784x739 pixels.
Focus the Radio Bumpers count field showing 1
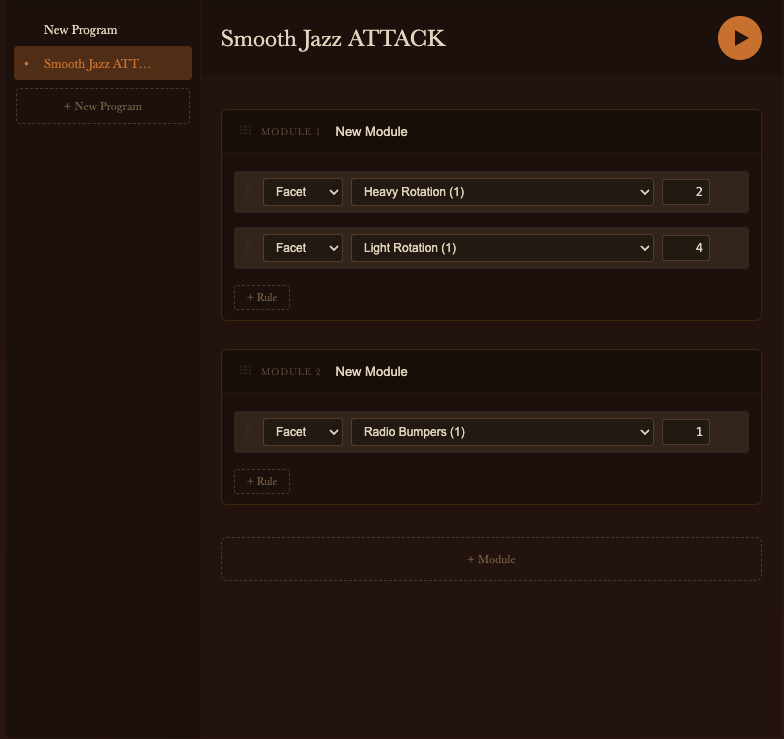[x=686, y=432]
